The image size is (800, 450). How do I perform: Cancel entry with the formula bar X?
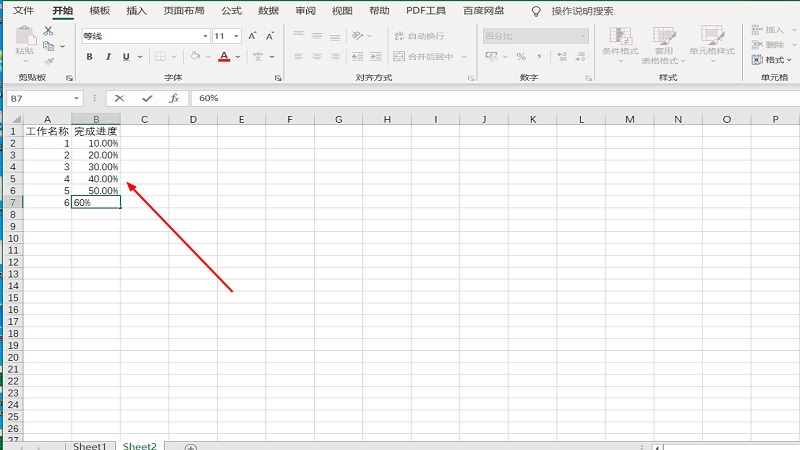point(120,98)
